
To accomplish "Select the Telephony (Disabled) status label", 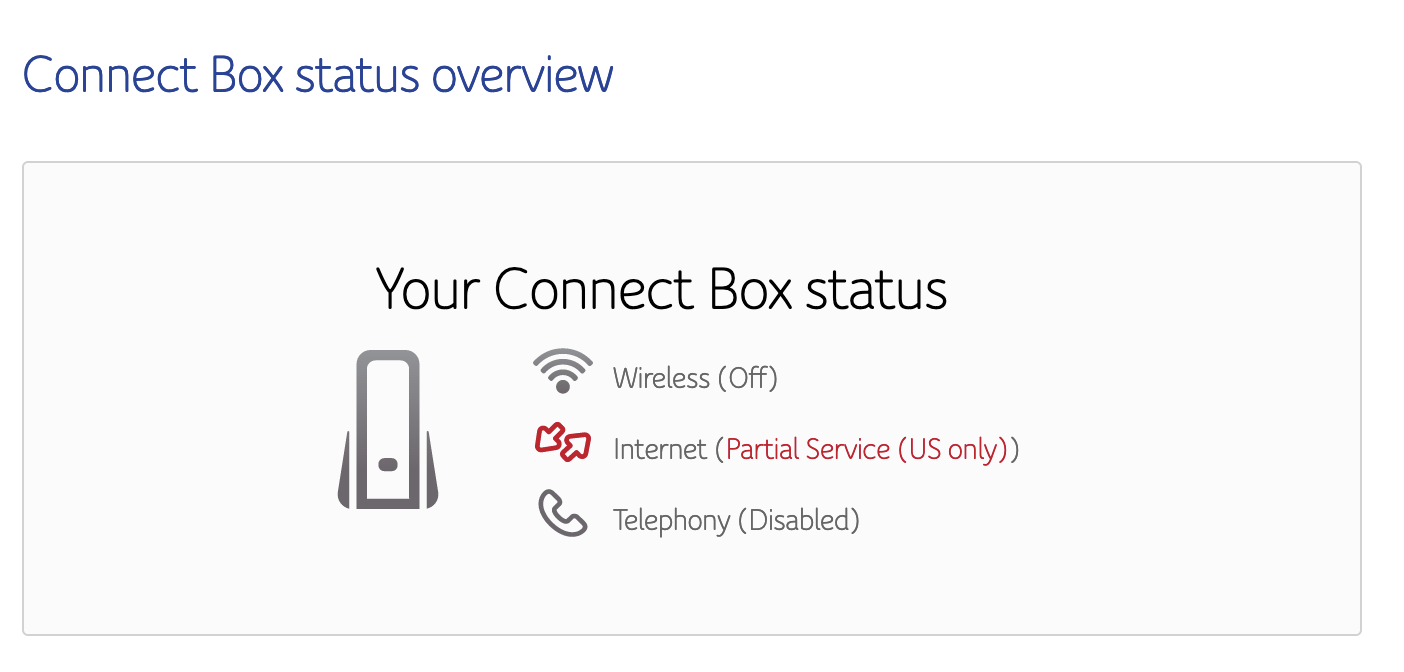I will [x=736, y=521].
